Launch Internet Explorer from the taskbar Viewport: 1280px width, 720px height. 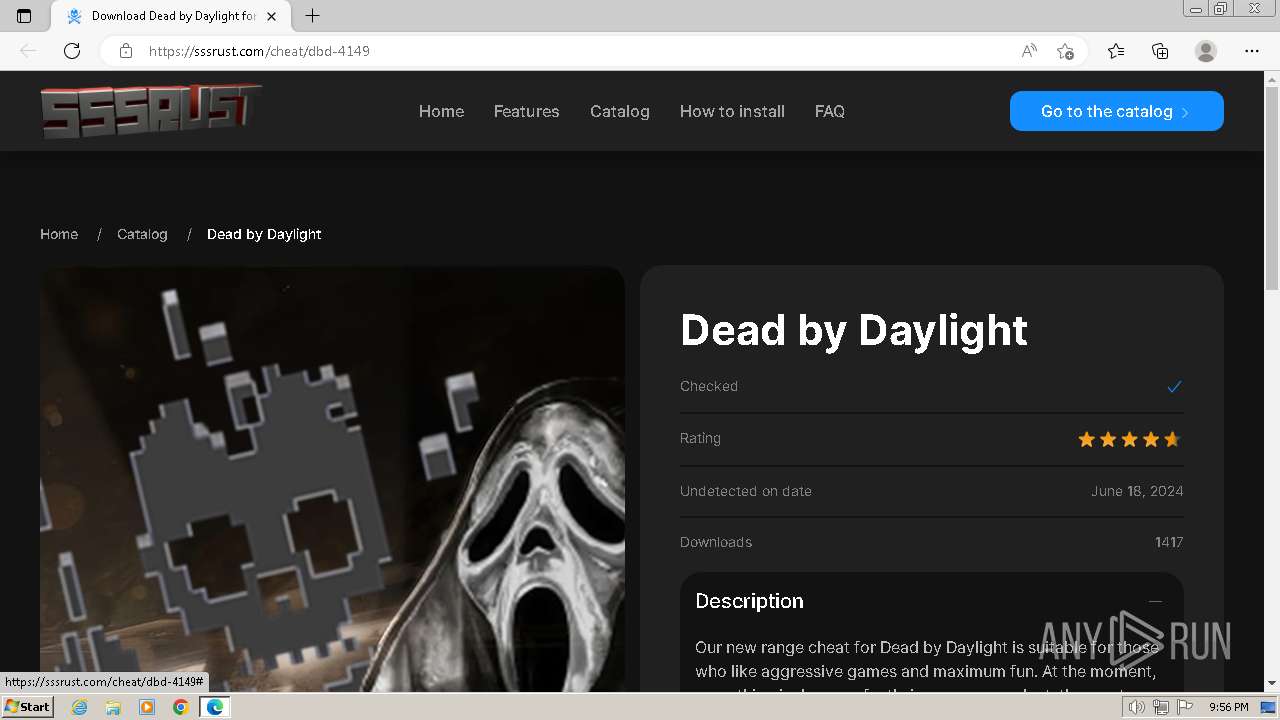79,707
